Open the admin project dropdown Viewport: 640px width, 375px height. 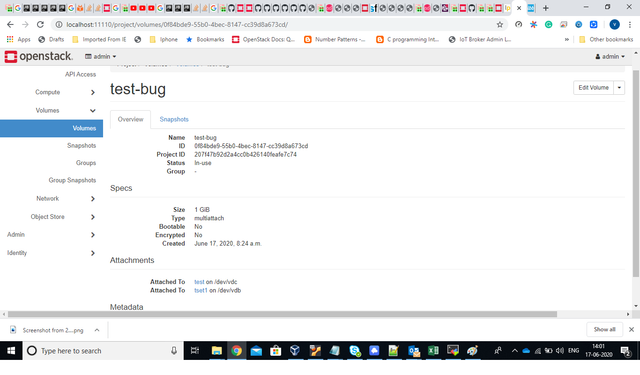[x=100, y=56]
